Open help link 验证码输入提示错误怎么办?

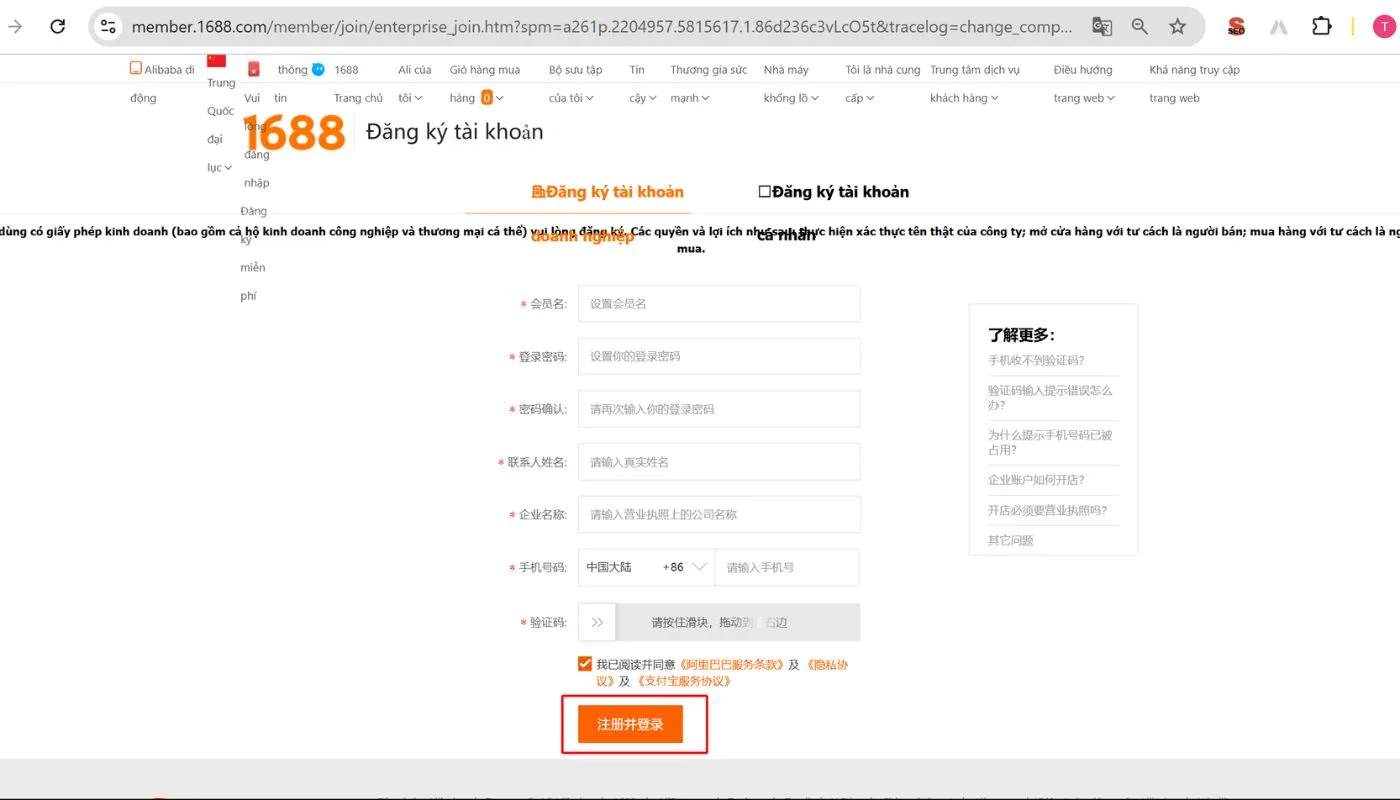point(1050,398)
